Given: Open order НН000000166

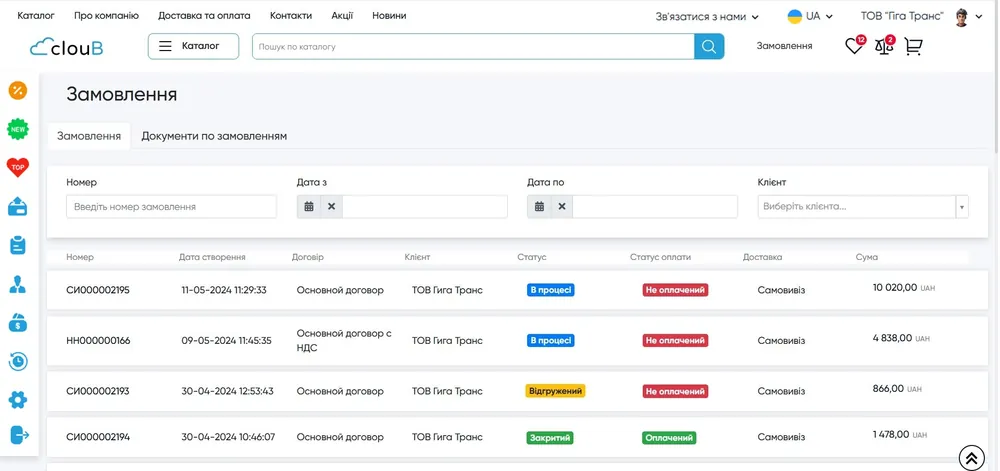Looking at the screenshot, I should pos(98,341).
